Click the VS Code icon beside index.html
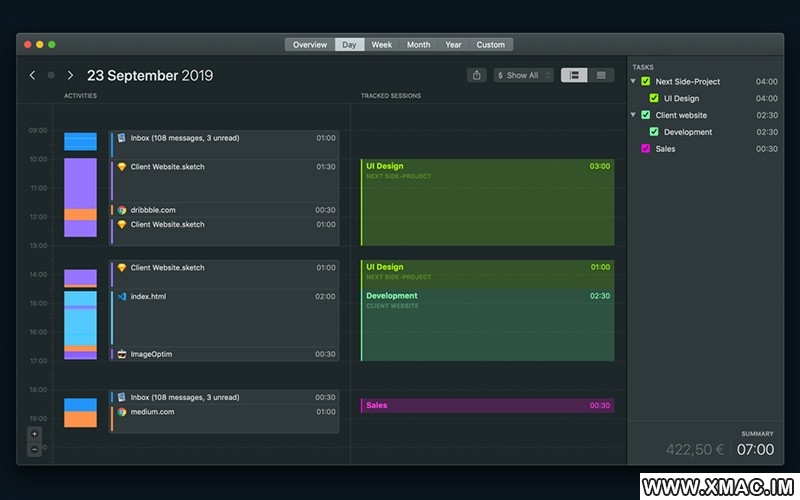This screenshot has width=800, height=500. (121, 297)
